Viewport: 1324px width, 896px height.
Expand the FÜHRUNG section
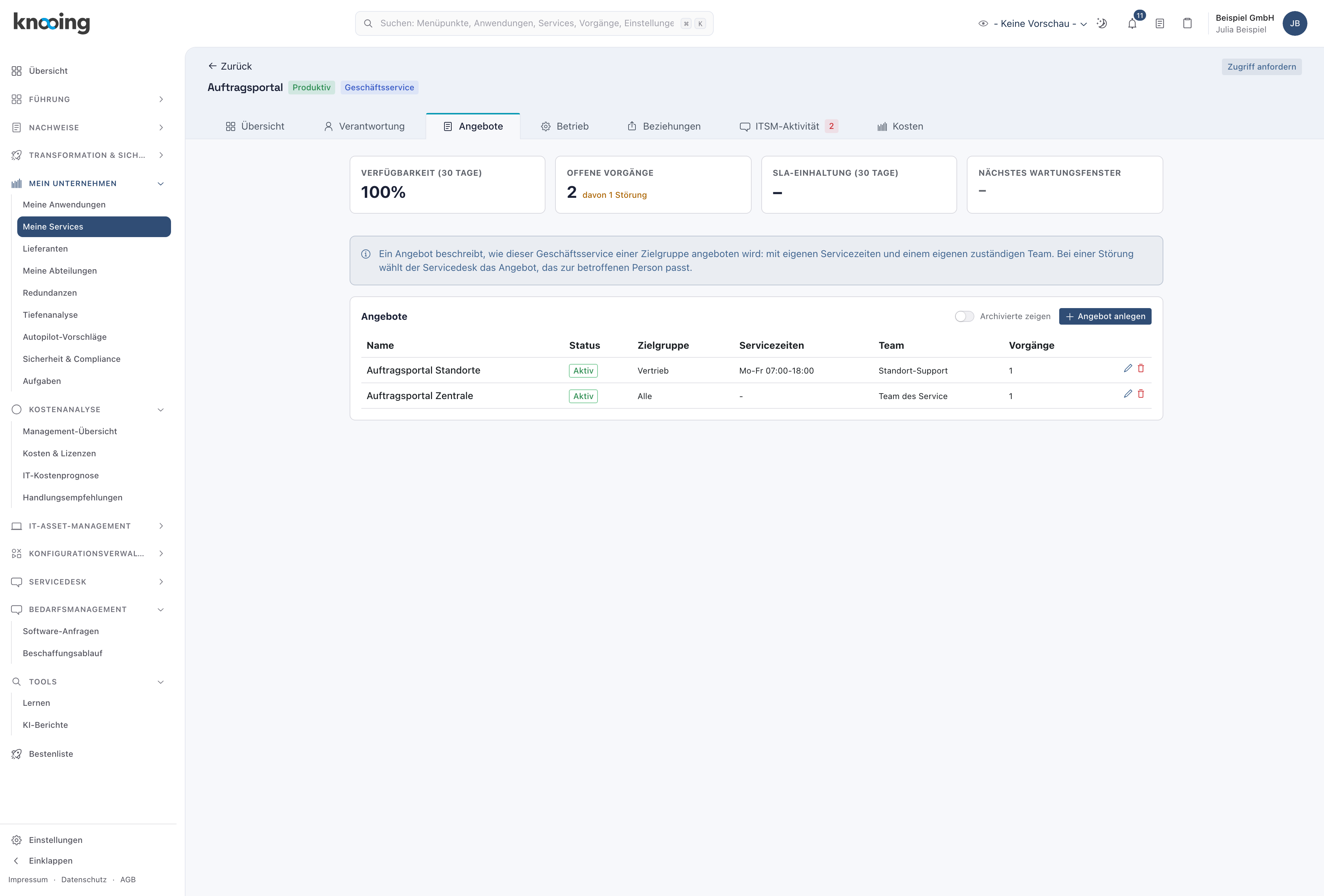(88, 99)
